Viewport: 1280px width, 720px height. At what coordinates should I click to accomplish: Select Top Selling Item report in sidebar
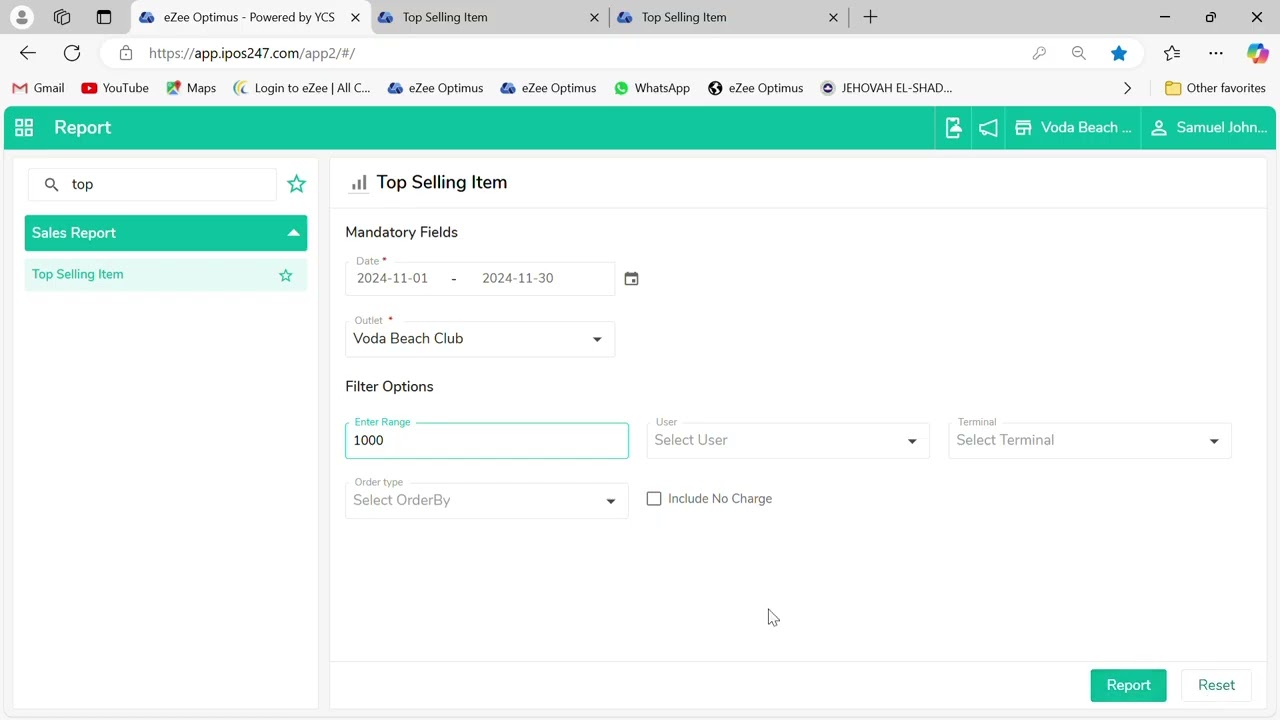(x=166, y=275)
